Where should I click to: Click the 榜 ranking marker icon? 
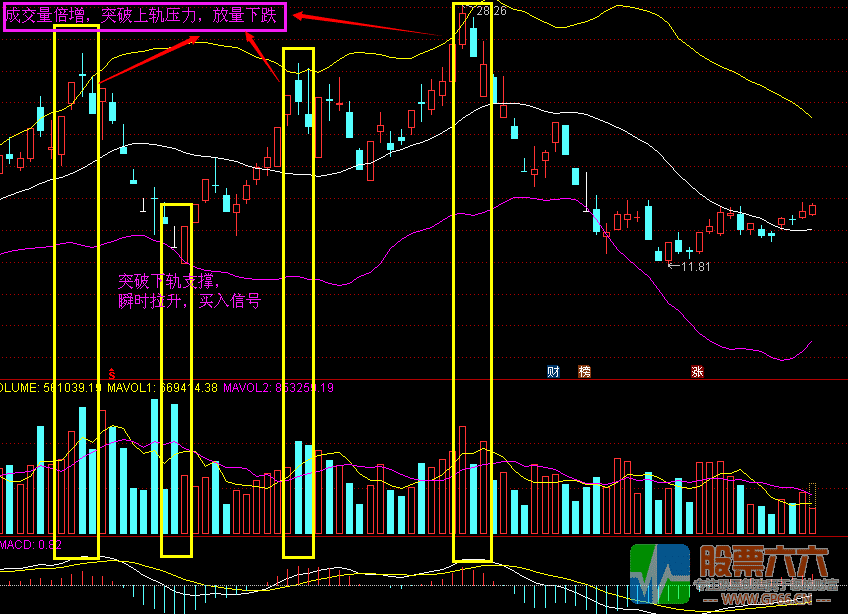[584, 372]
